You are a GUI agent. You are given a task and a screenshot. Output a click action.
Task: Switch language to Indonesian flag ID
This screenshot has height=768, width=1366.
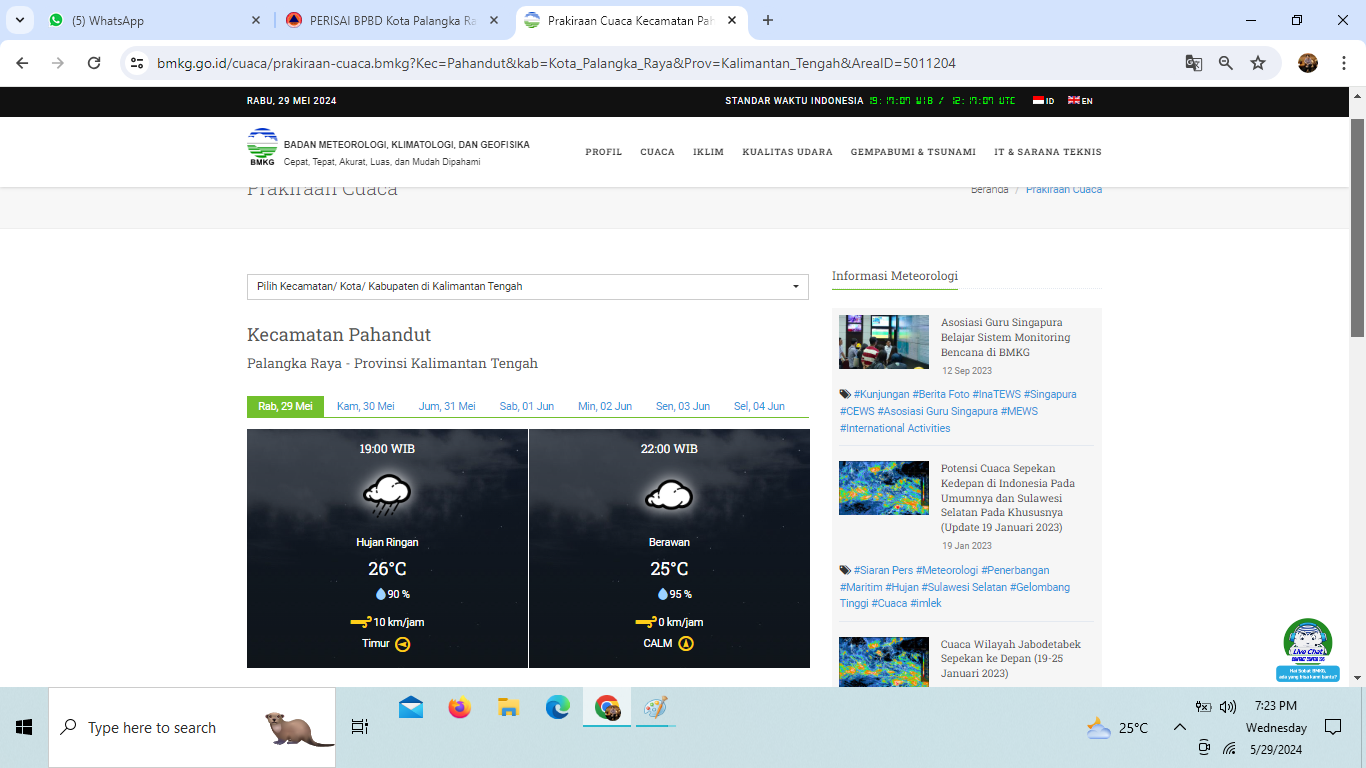(1043, 101)
